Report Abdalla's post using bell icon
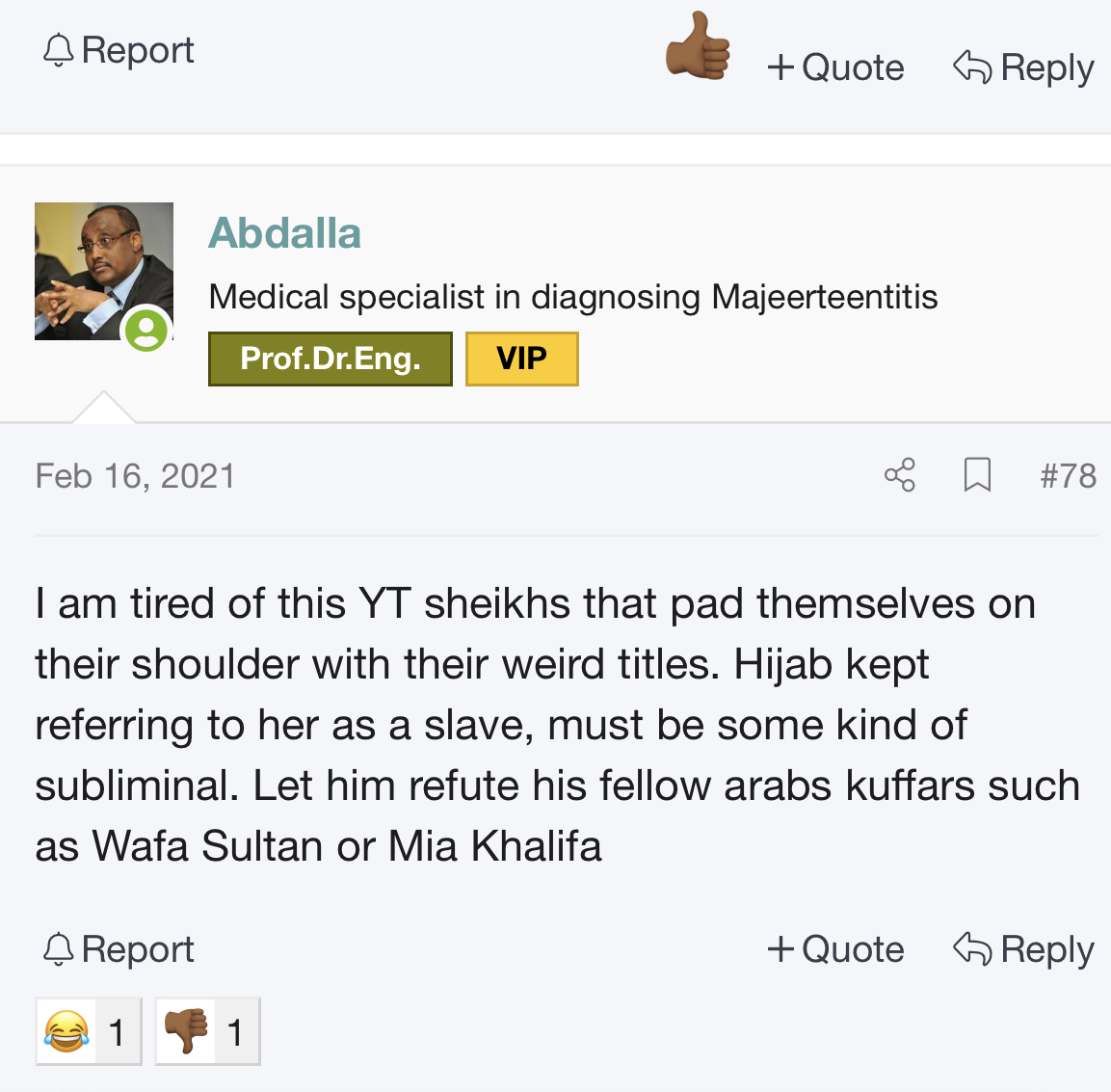 pos(119,949)
